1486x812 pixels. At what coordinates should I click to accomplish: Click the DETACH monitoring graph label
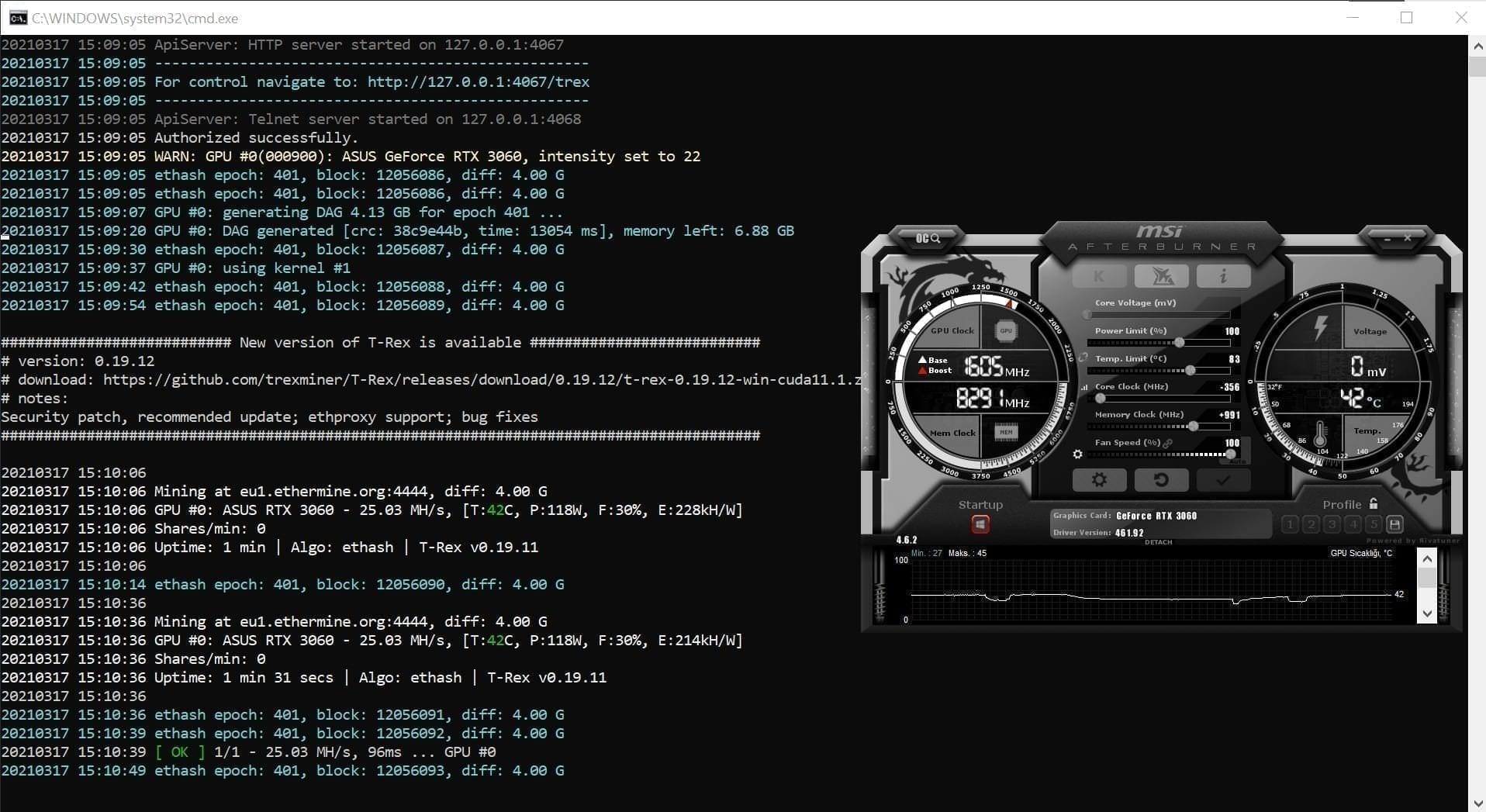click(1158, 542)
